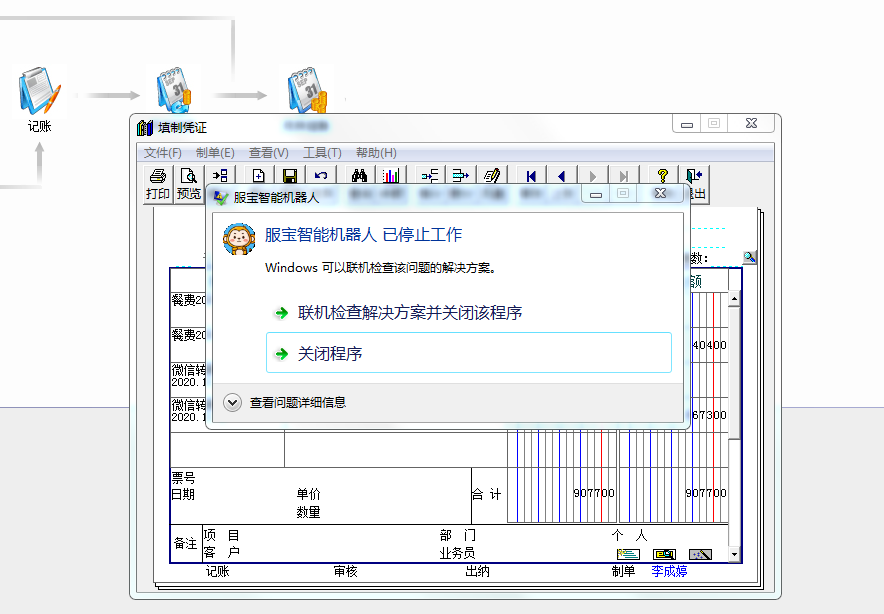Click the notepad-with-pencil toolbar icon
Viewport: 884px width, 614px height.
pos(492,176)
